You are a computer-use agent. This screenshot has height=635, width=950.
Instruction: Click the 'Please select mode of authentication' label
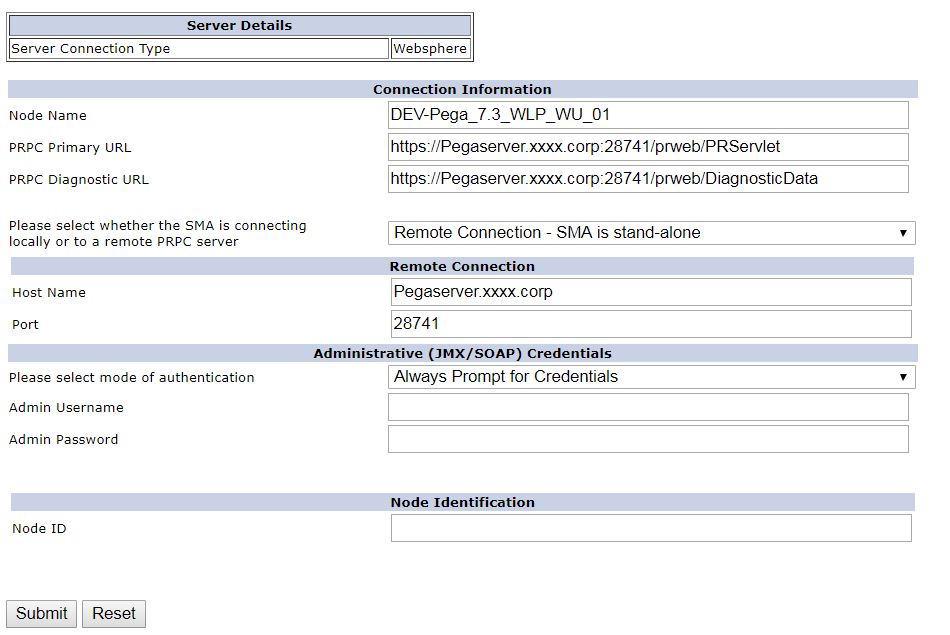pos(131,377)
